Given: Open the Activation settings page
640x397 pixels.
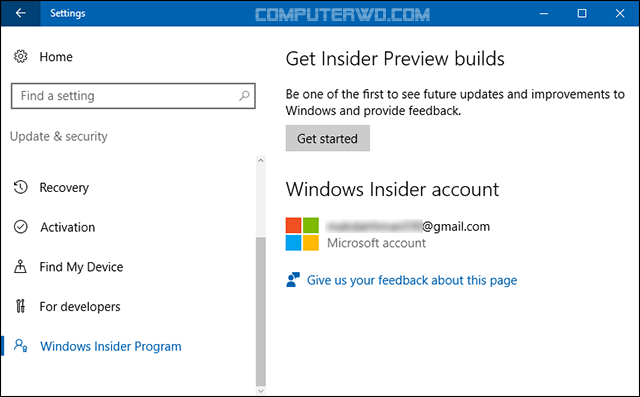Looking at the screenshot, I should (67, 227).
